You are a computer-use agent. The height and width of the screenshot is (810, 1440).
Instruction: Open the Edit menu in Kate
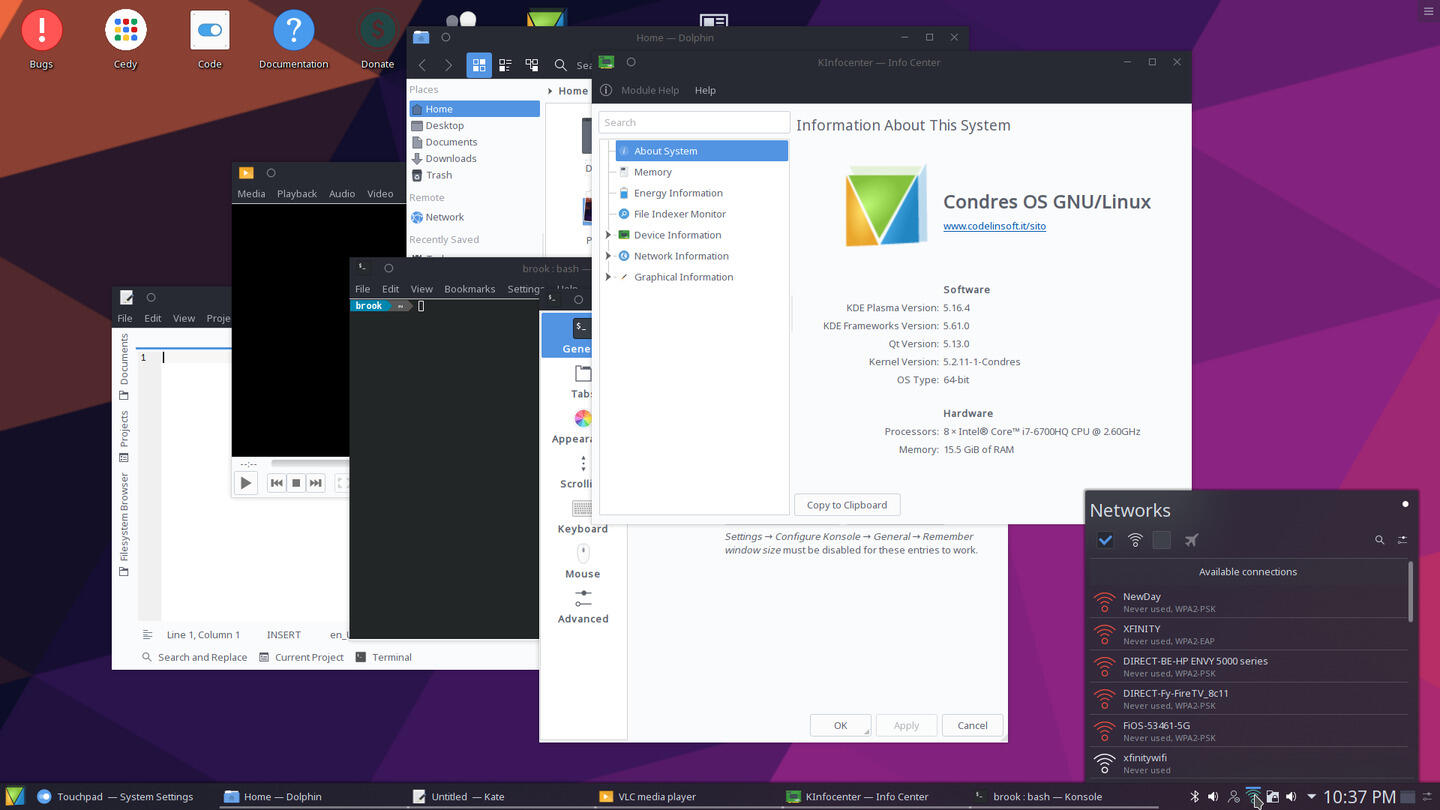[x=153, y=318]
